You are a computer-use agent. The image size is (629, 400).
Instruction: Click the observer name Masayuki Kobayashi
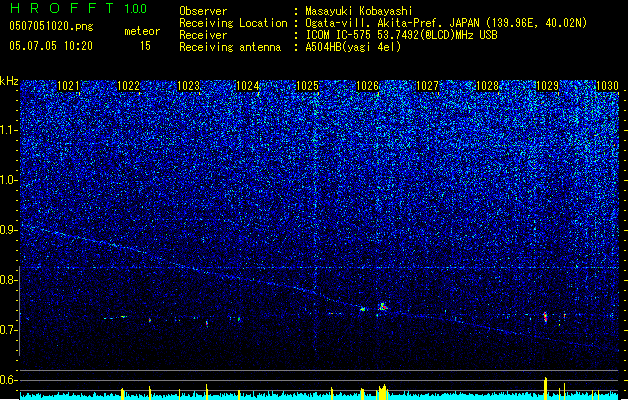tap(359, 11)
